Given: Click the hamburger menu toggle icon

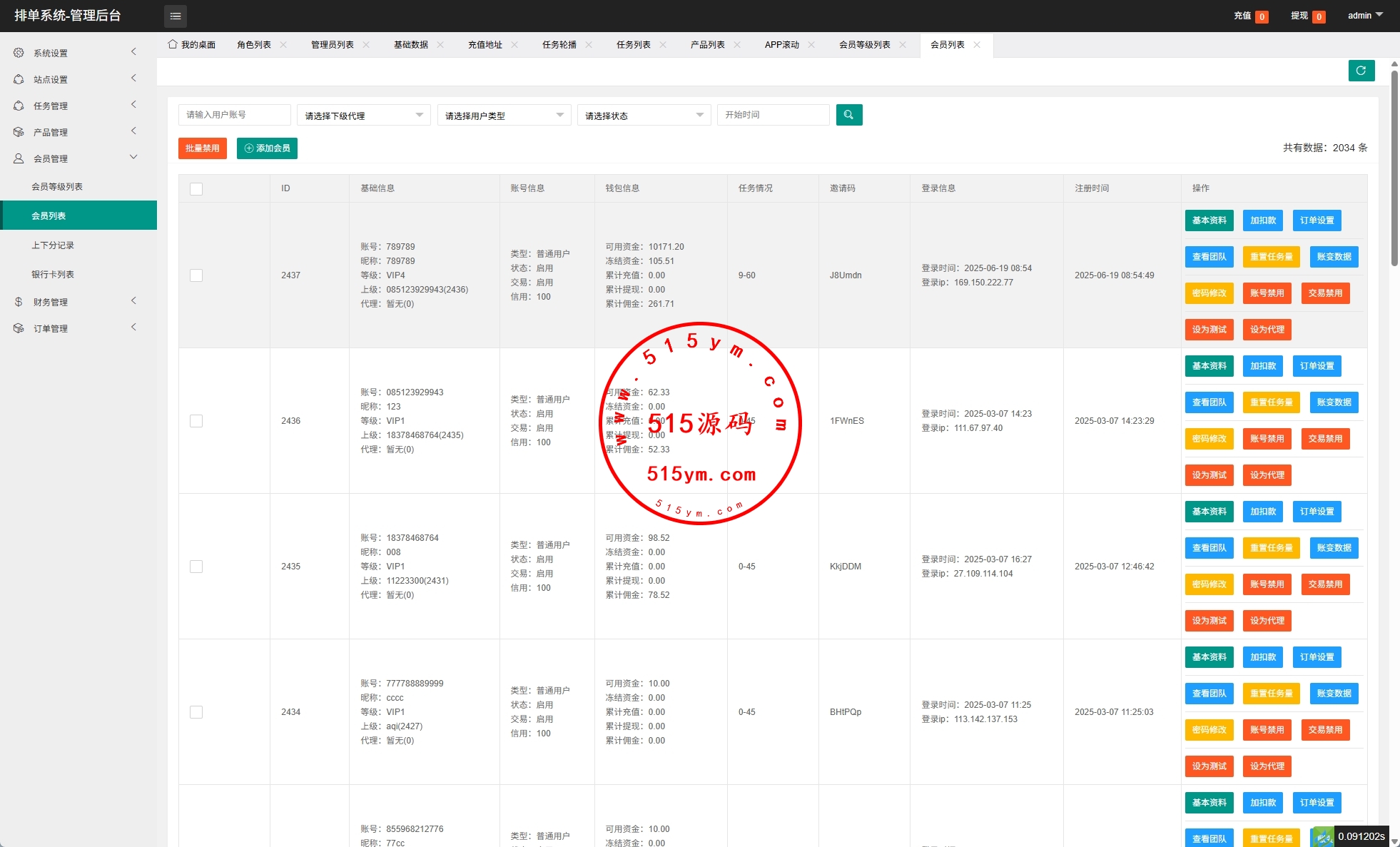Looking at the screenshot, I should [176, 16].
